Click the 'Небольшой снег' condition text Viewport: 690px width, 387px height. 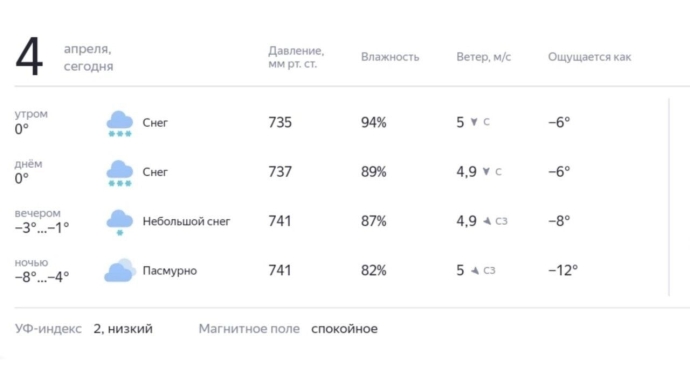pos(186,221)
